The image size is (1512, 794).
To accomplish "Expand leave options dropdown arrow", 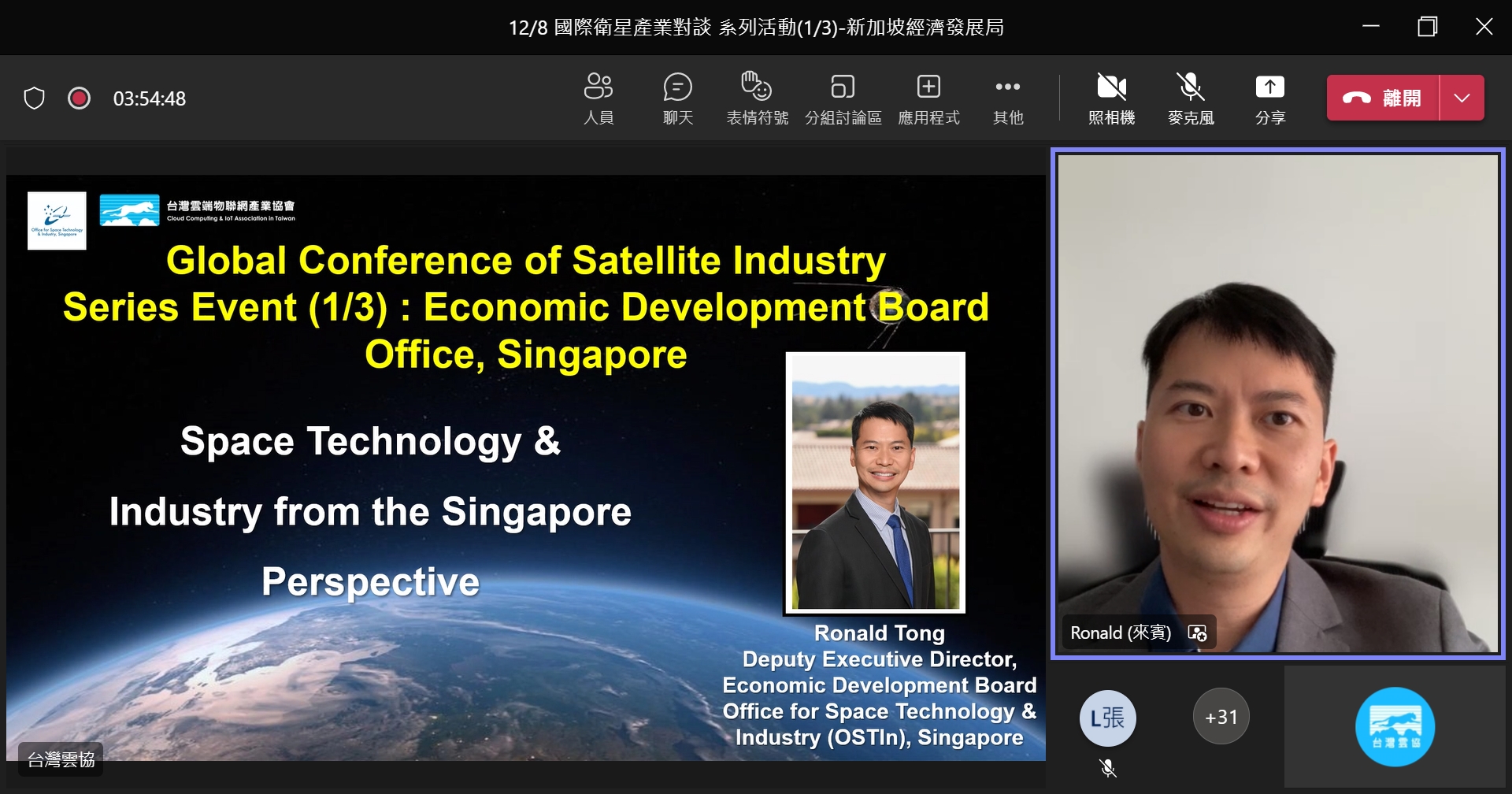I will [x=1462, y=98].
